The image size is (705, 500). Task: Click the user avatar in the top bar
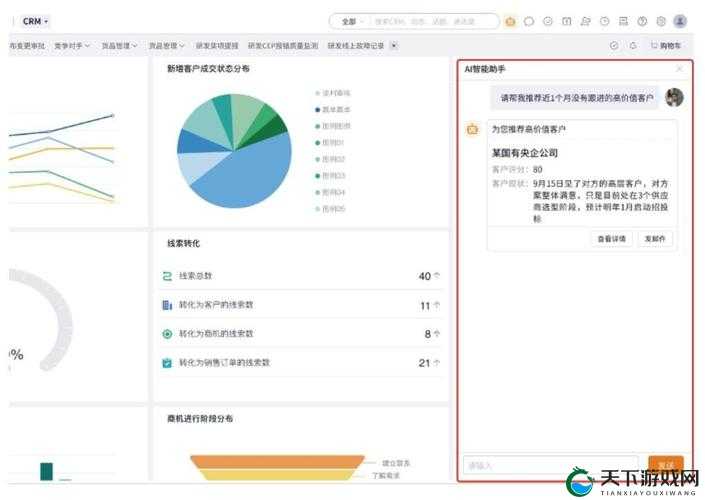coord(680,21)
